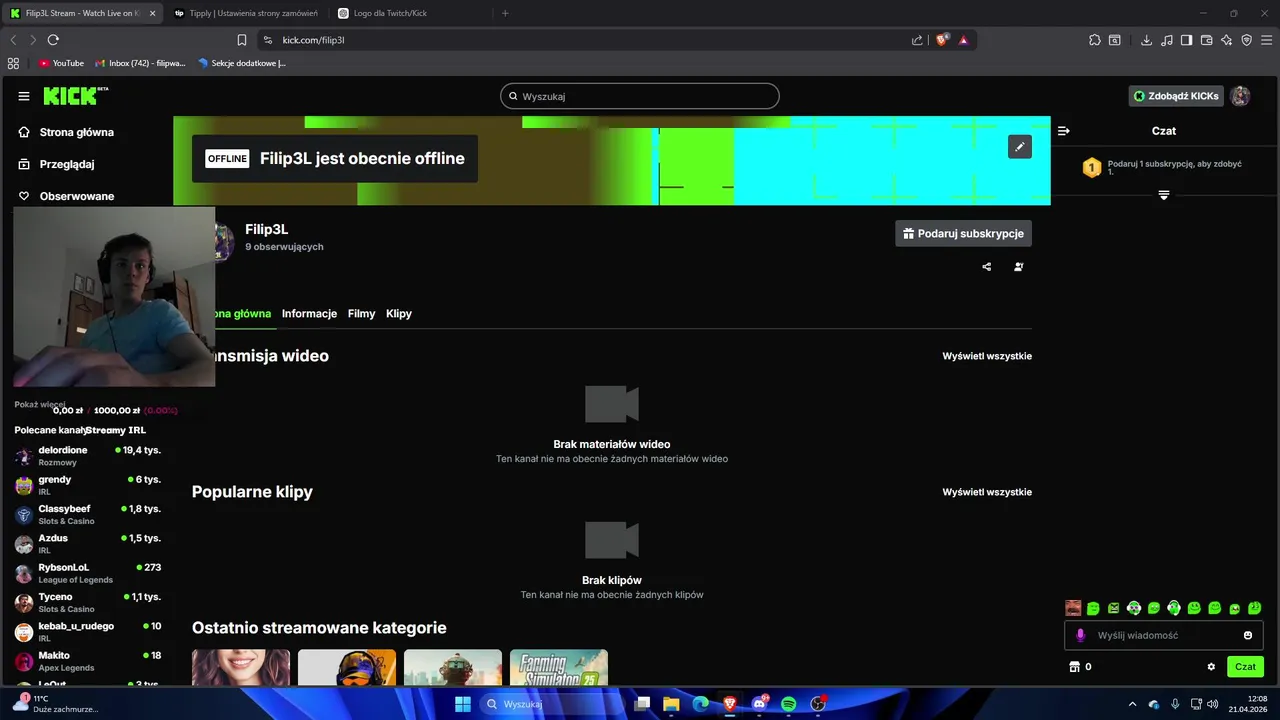This screenshot has width=1280, height=720.
Task: Open the emoji picker in chat
Action: (1247, 635)
